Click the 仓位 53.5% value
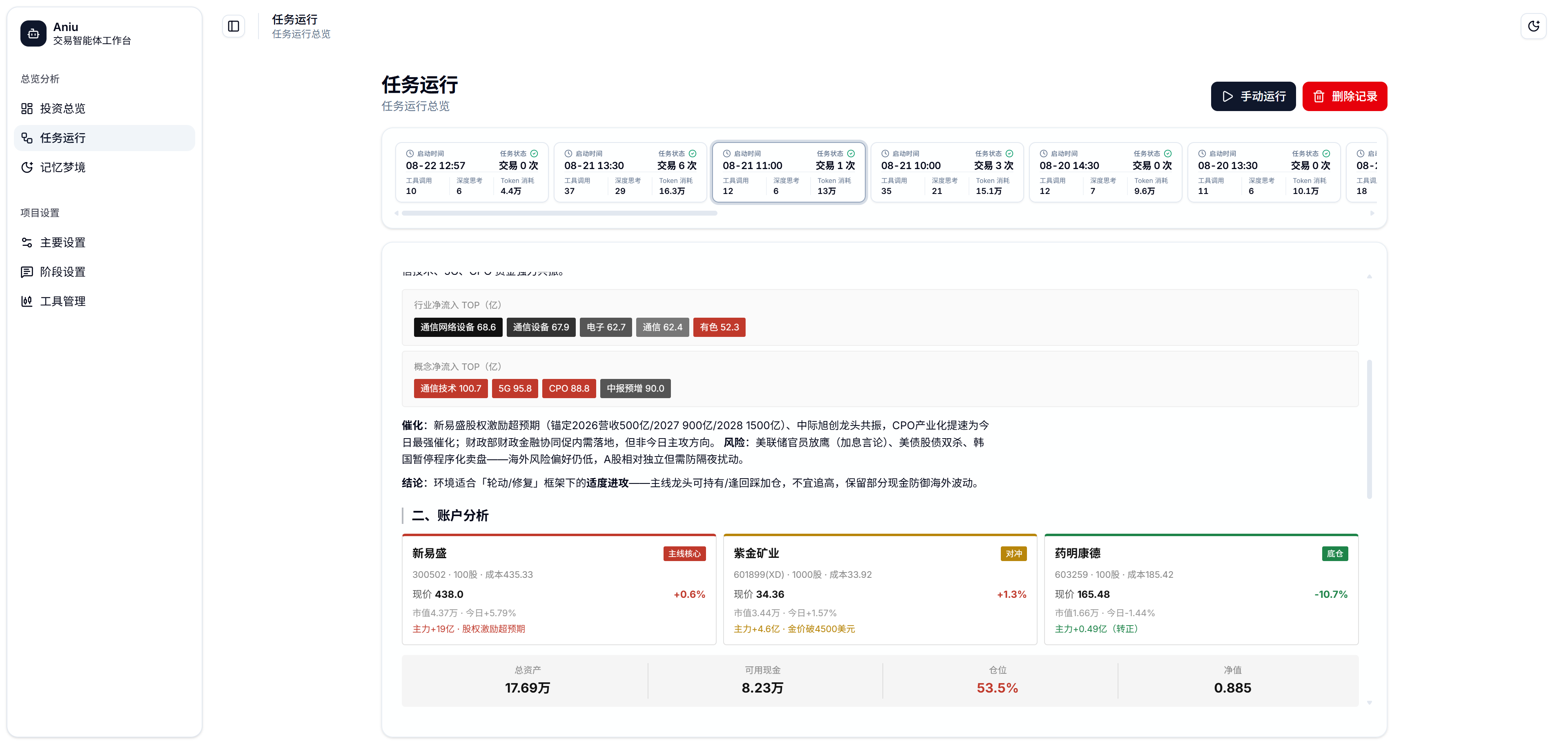Image resolution: width=1568 pixels, height=744 pixels. (x=997, y=688)
